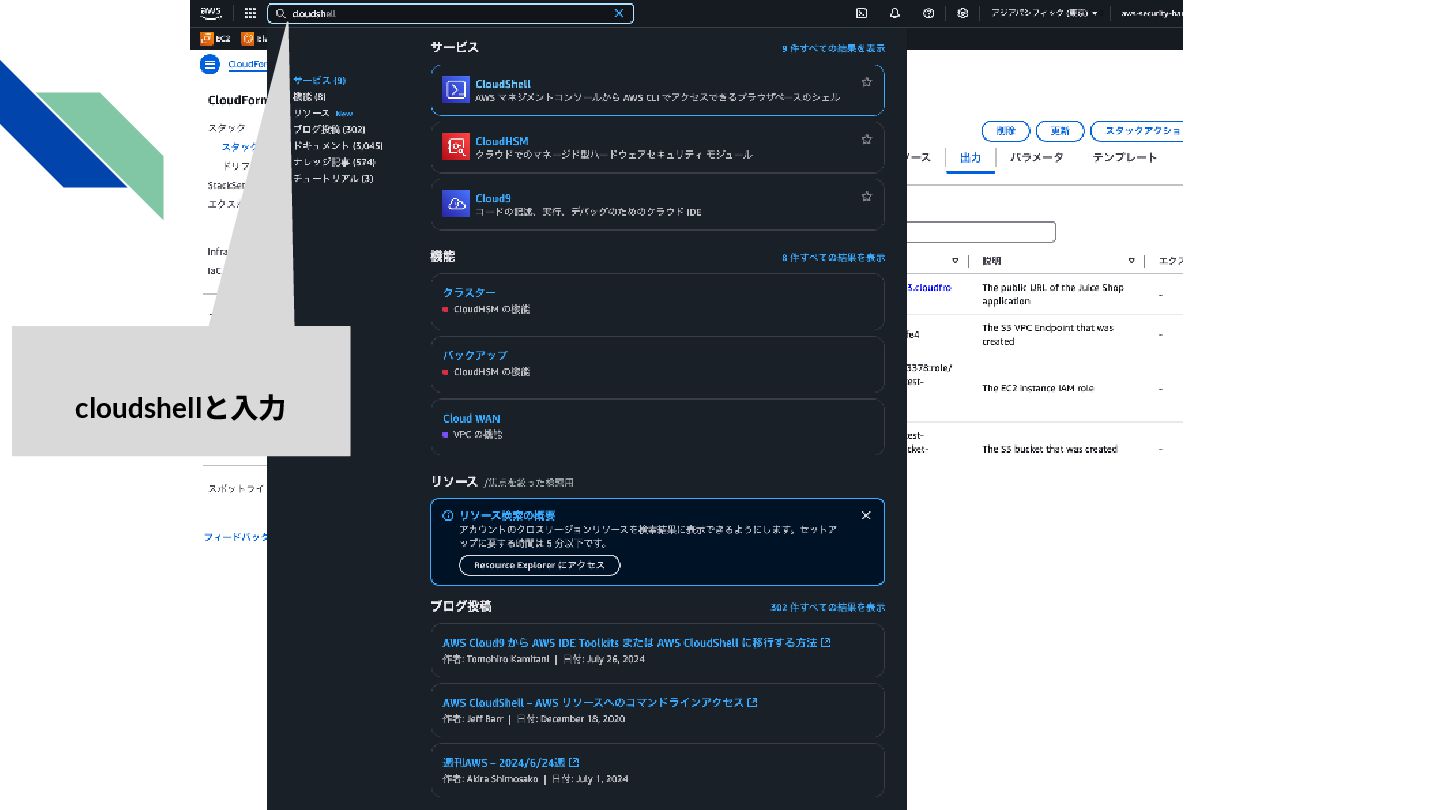This screenshot has height=810, width=1440.
Task: Click inside the cloudshell search field
Action: pyautogui.click(x=450, y=14)
